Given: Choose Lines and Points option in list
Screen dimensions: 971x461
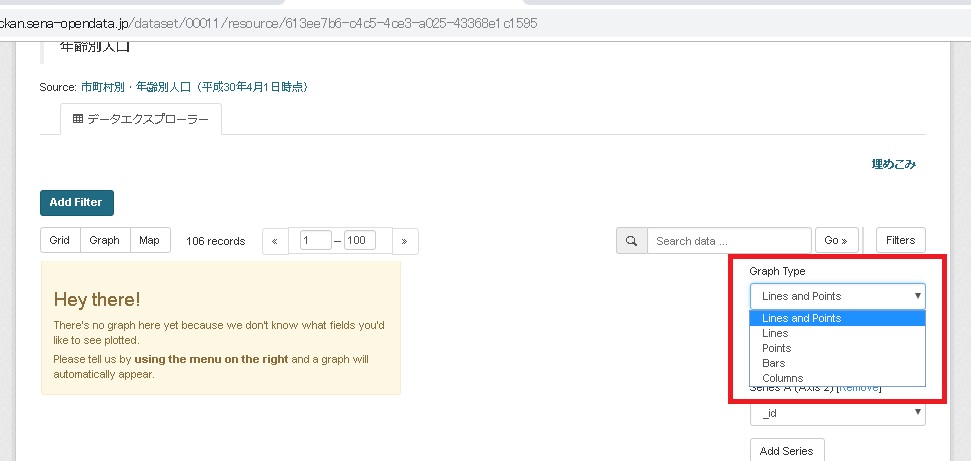Looking at the screenshot, I should click(x=802, y=318).
